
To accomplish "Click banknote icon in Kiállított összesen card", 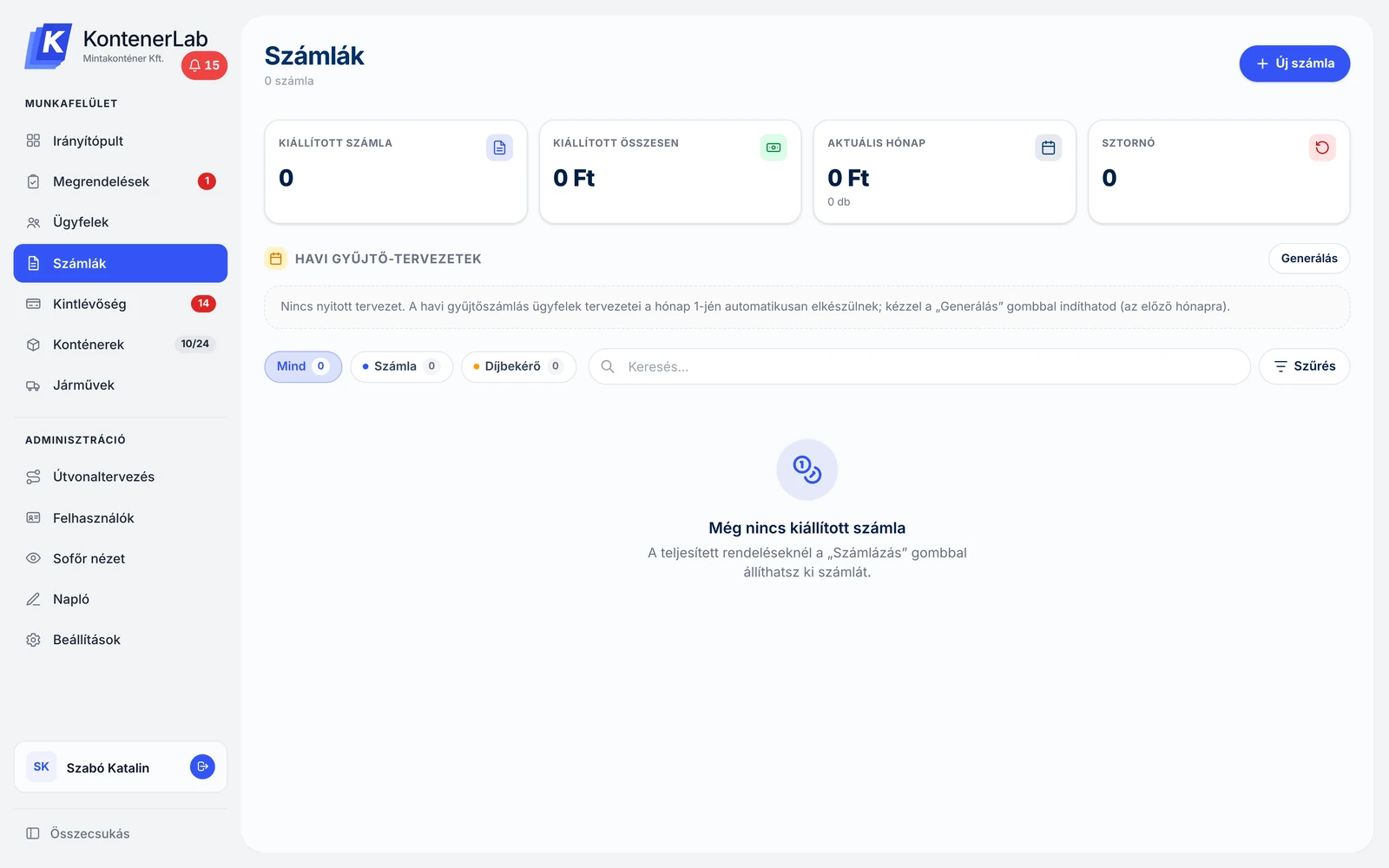I will pos(773,148).
